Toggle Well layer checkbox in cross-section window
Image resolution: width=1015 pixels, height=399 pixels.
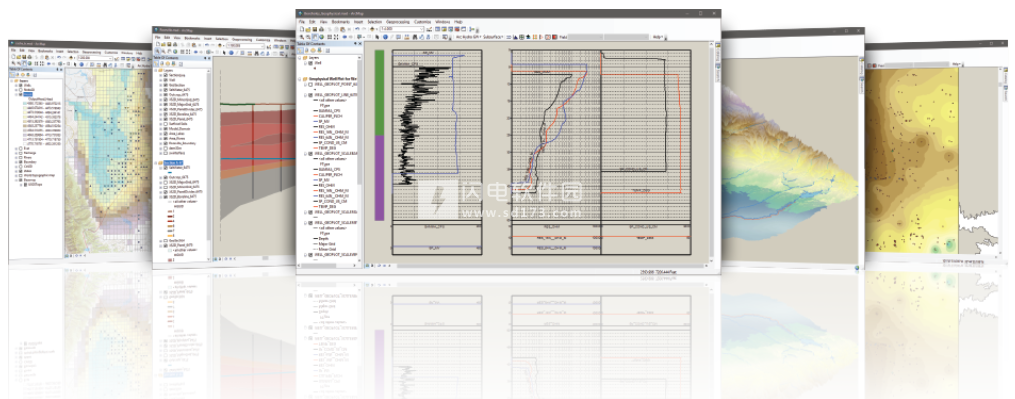tap(165, 80)
